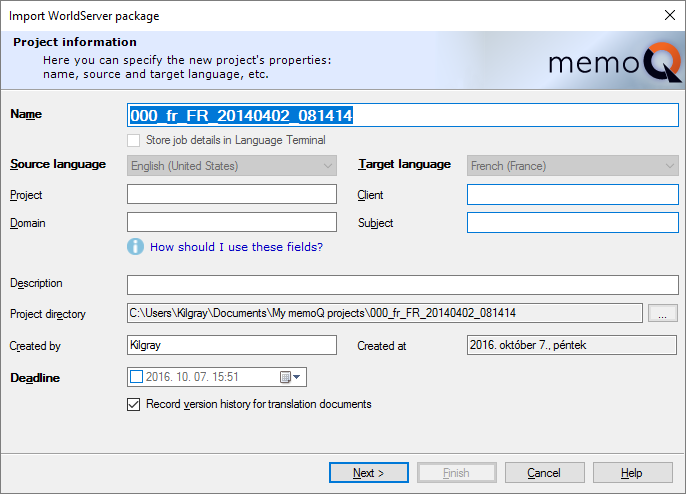Browse for project directory with ellipsis button
The width and height of the screenshot is (686, 494).
point(662,314)
